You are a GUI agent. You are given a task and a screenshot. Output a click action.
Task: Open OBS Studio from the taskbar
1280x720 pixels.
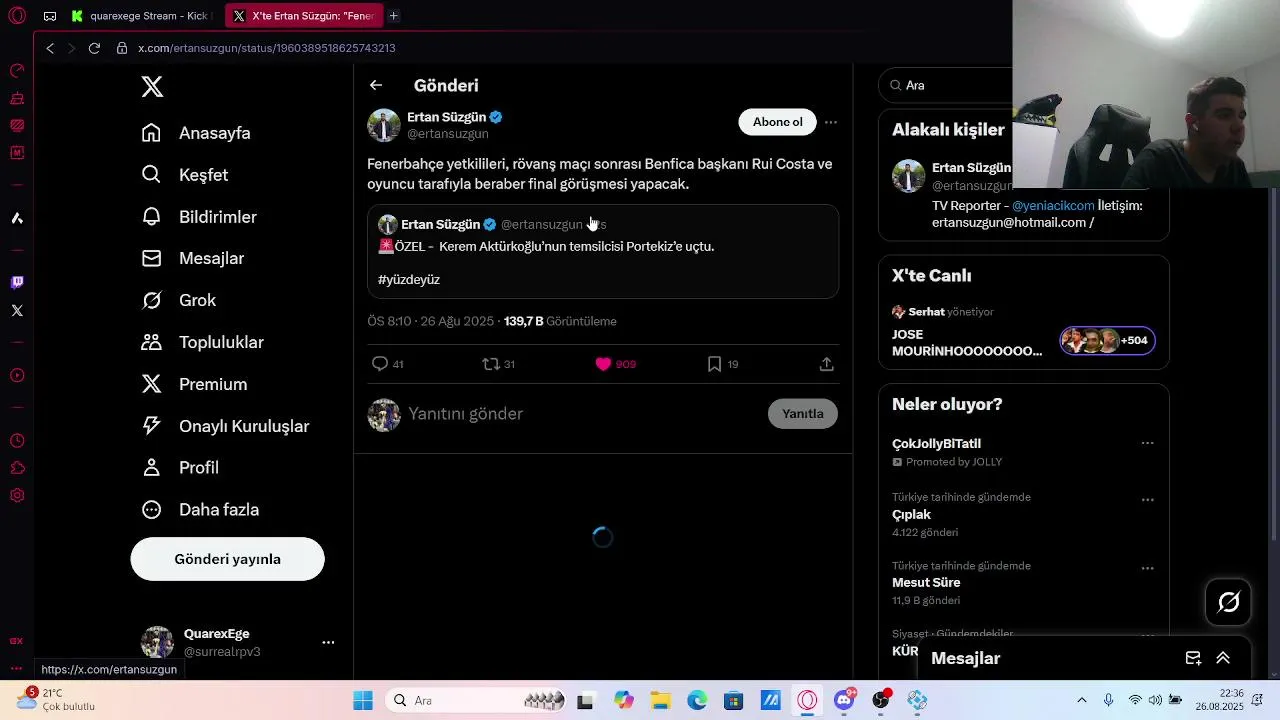click(881, 701)
